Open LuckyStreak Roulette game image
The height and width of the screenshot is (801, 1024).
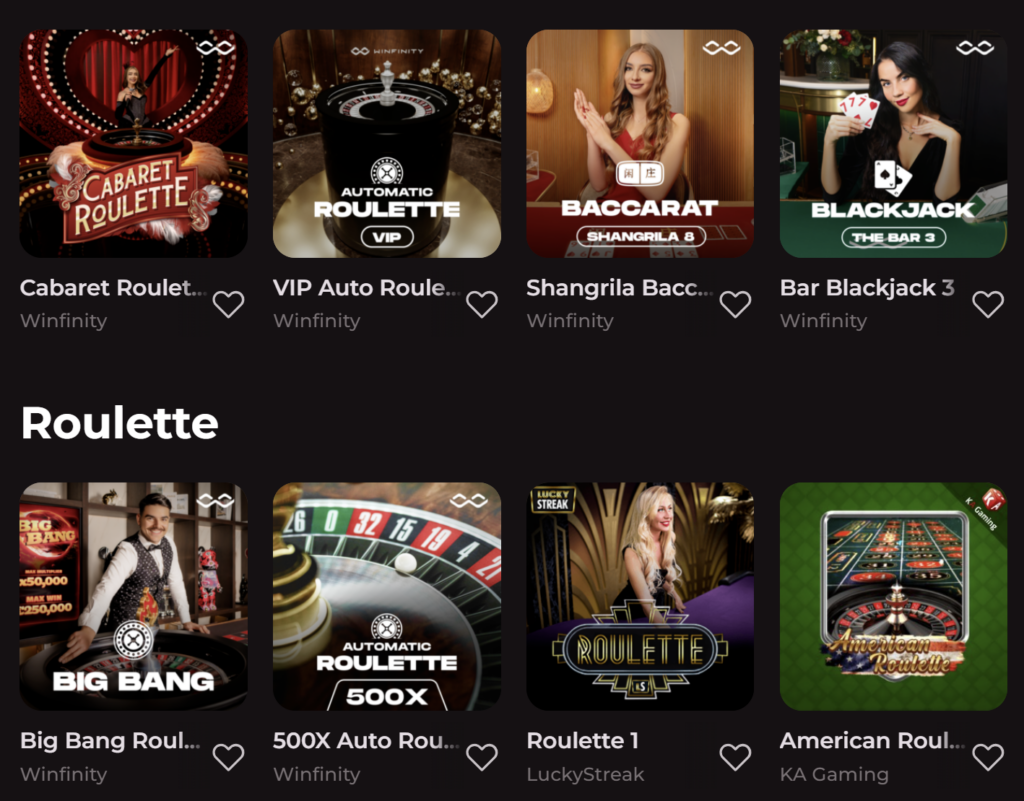[x=640, y=596]
